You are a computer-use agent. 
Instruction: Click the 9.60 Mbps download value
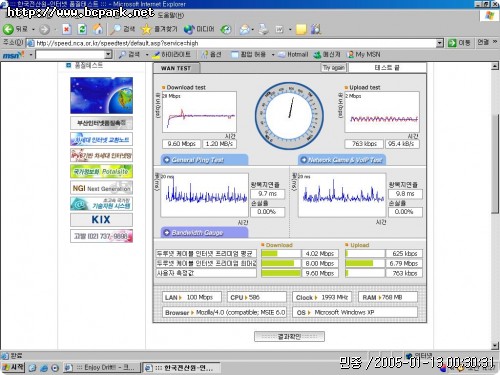pos(181,144)
